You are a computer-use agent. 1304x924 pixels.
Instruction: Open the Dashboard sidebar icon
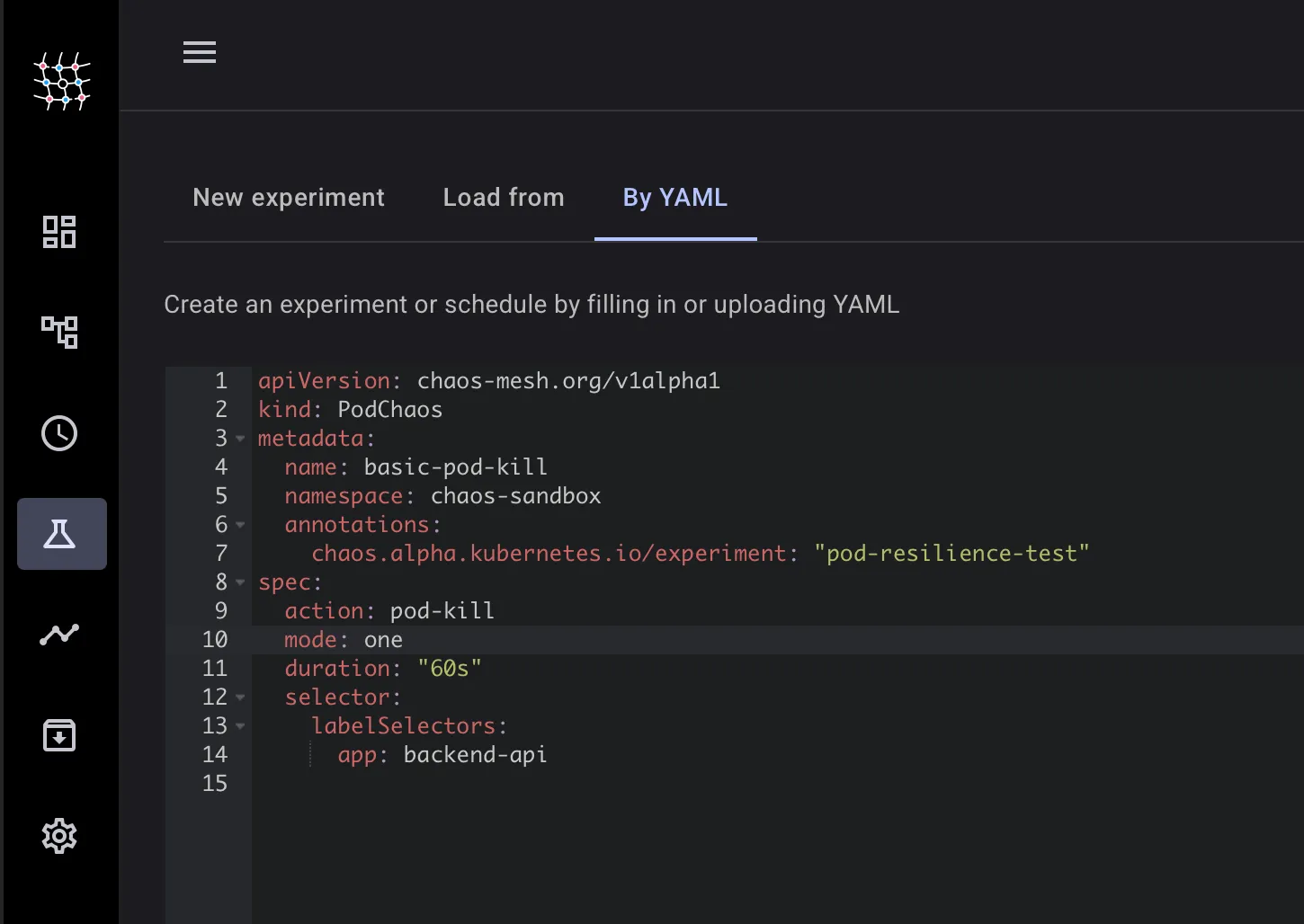tap(59, 232)
